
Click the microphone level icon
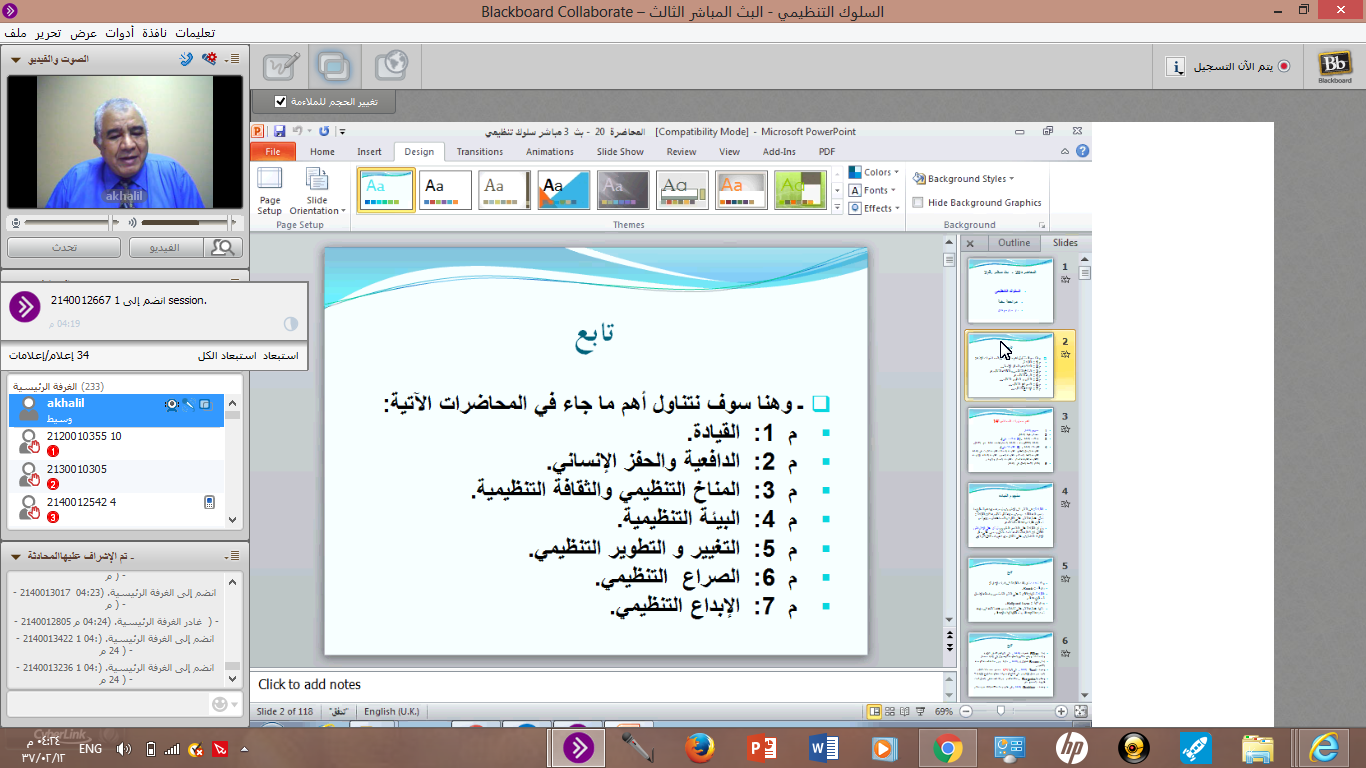[14, 222]
